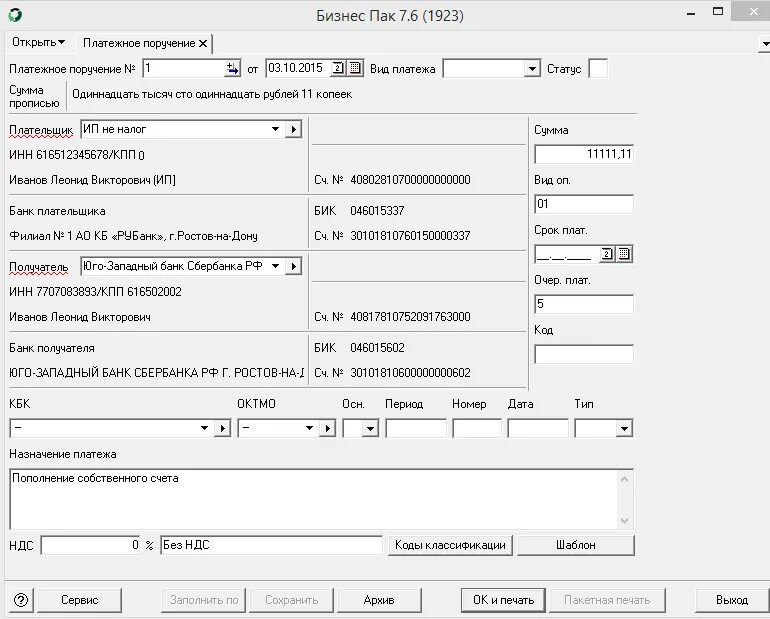Viewport: 770px width, 619px height.
Task: Open the calendar picker next to the order date
Action: pyautogui.click(x=355, y=68)
